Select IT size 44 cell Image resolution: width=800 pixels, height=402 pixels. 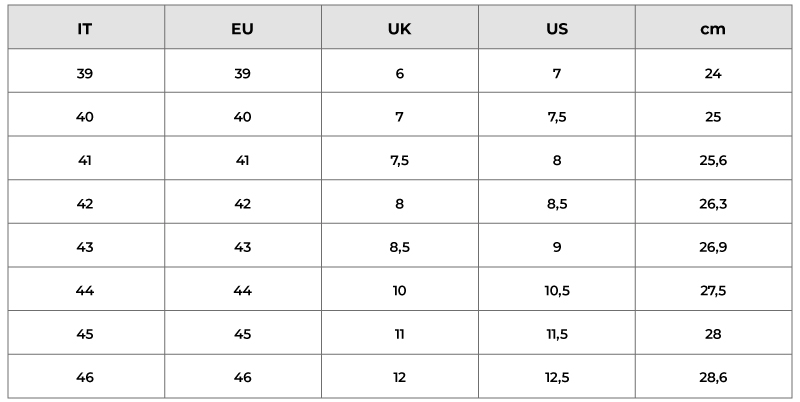86,289
